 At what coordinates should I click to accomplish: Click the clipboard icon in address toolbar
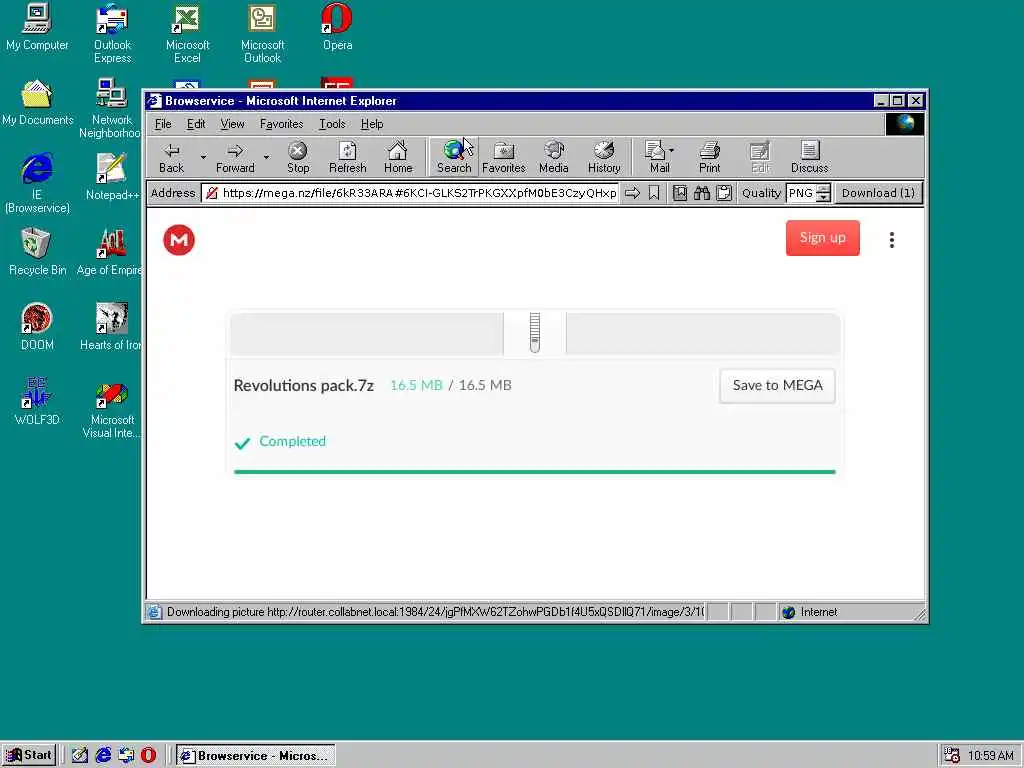pos(724,193)
